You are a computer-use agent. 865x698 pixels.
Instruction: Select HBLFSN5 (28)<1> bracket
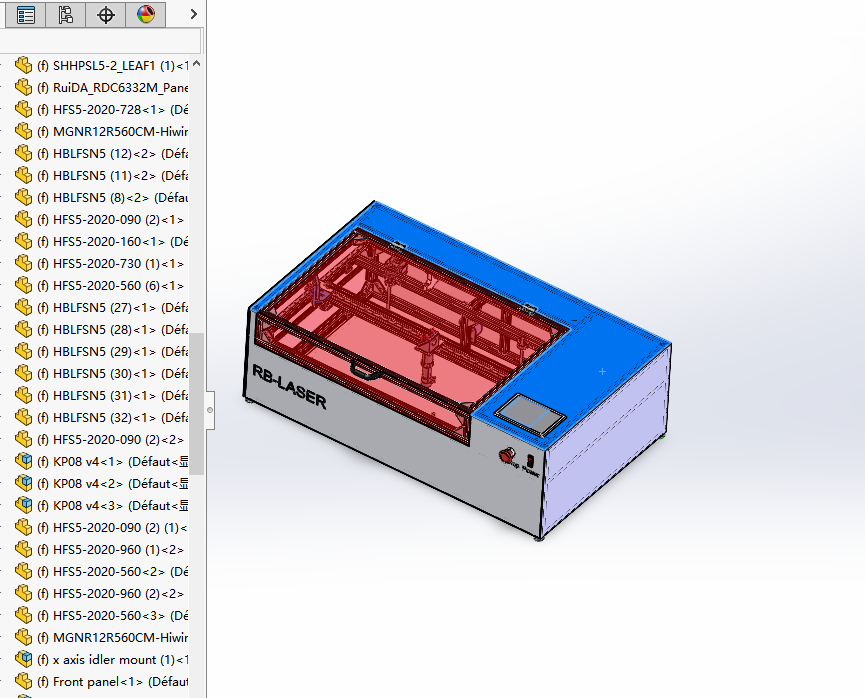[112, 329]
